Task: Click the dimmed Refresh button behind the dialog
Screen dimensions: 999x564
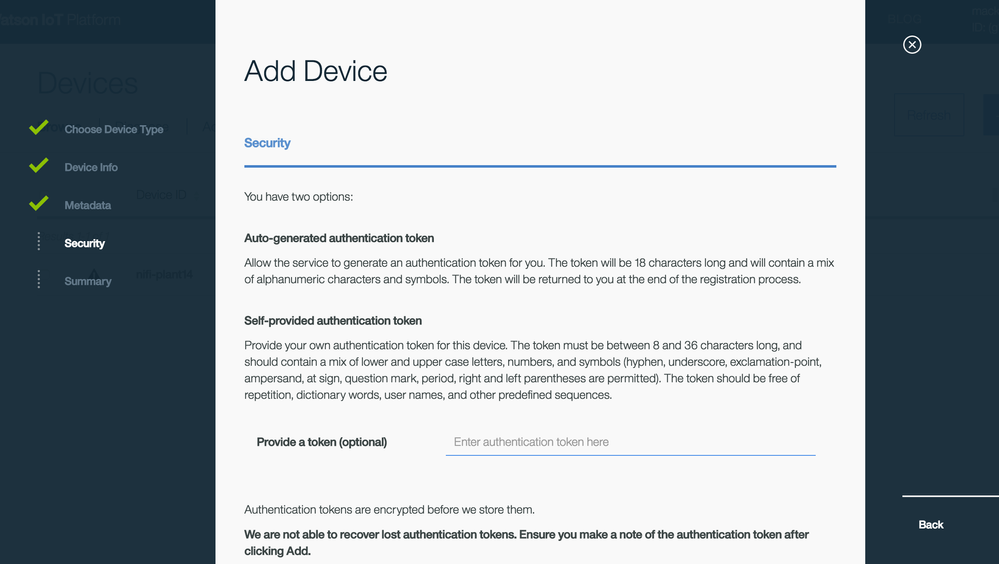Action: (x=929, y=115)
